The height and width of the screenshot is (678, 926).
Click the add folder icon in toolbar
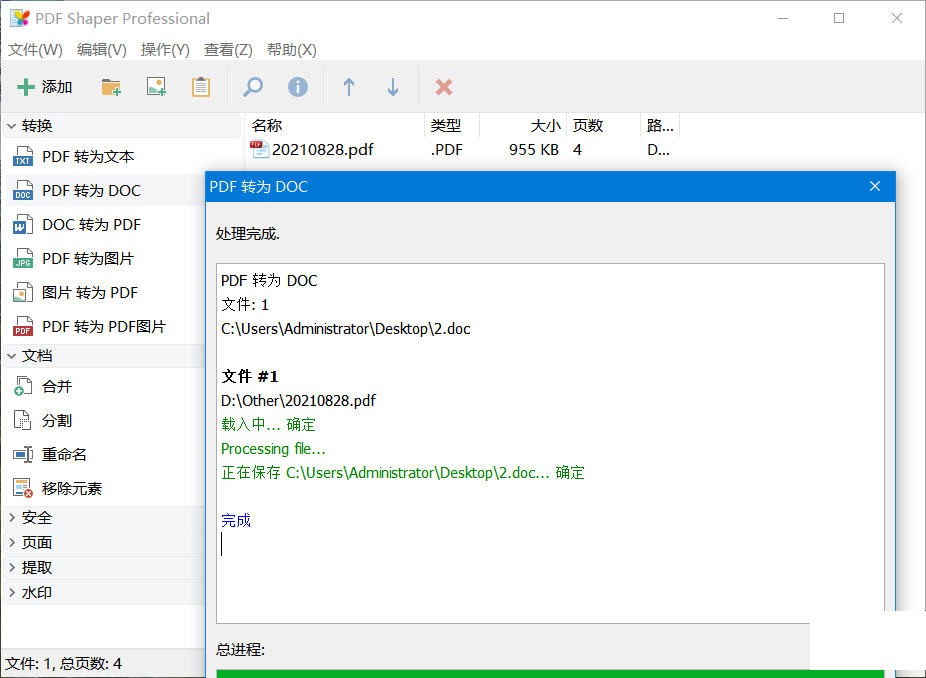pos(111,87)
